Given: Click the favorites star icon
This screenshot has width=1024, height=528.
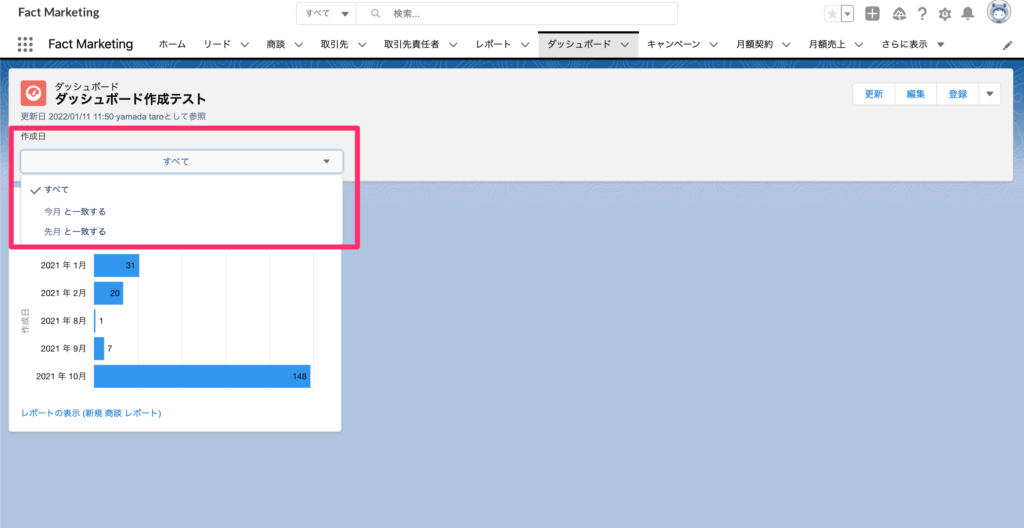Looking at the screenshot, I should [832, 14].
